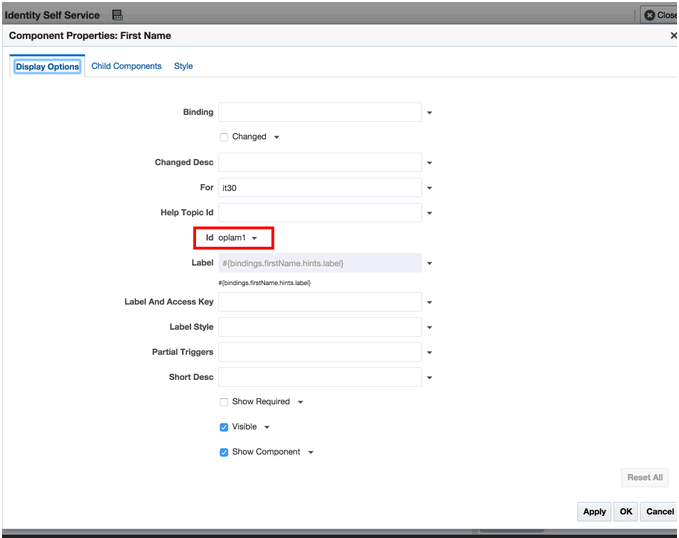Viewport: 679px width, 538px height.
Task: Click the Close button in top bar
Action: pos(660,15)
